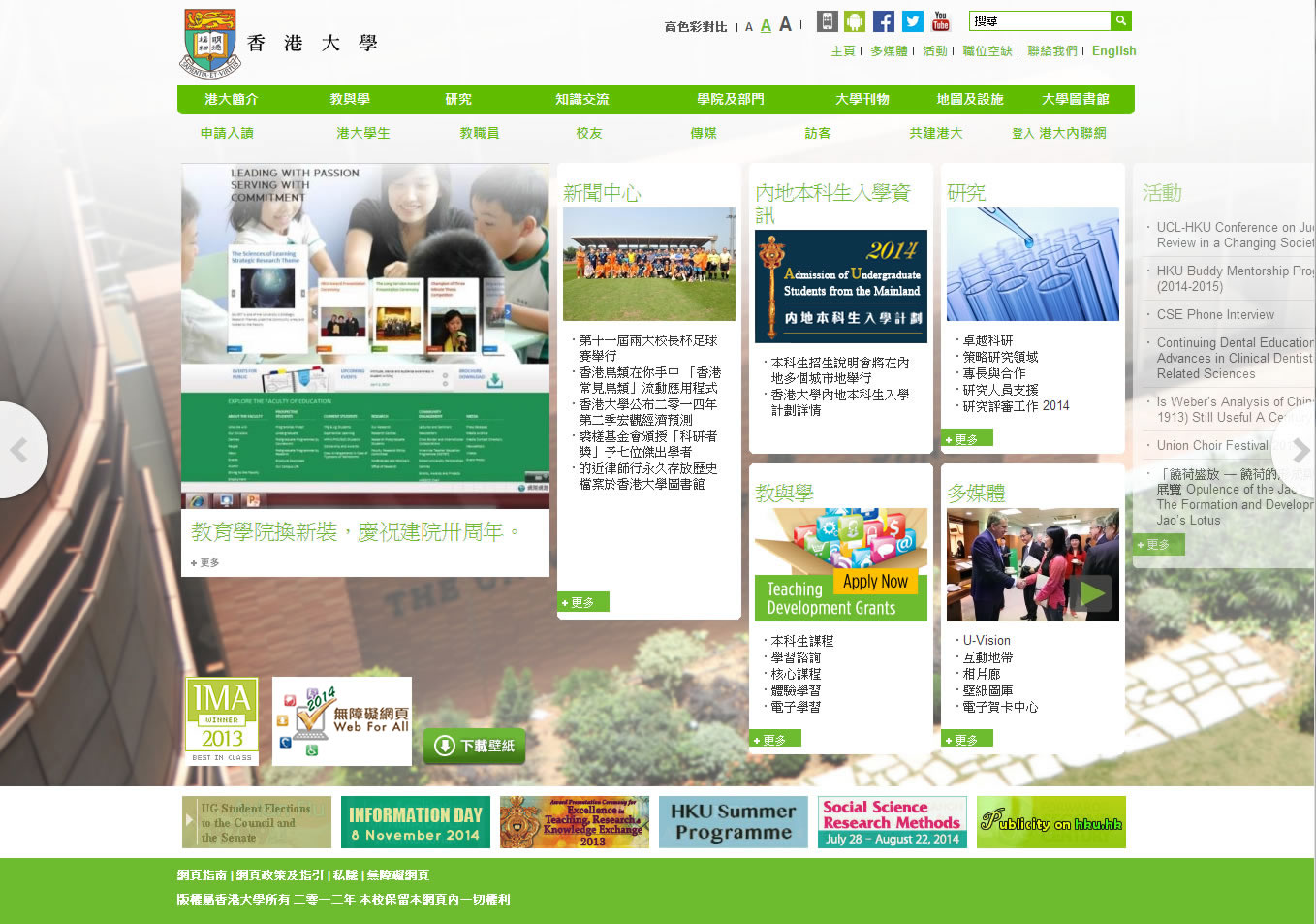This screenshot has width=1316, height=924.
Task: Go to previous slide with left arrow
Action: click(x=17, y=450)
